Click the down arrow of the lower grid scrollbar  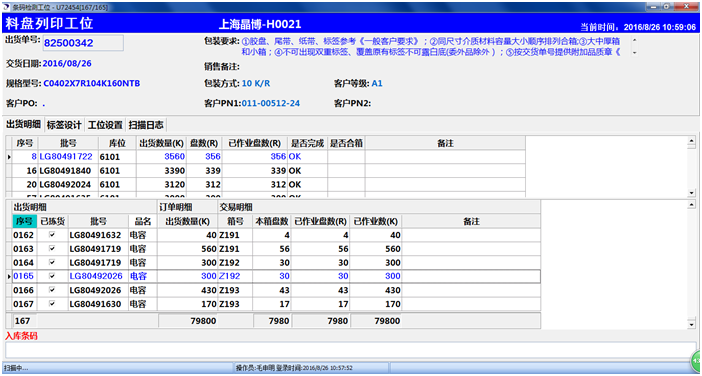pyautogui.click(x=692, y=324)
